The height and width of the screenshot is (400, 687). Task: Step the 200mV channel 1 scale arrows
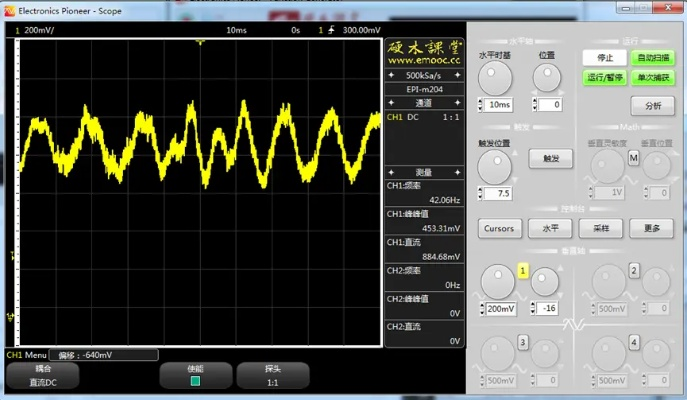pos(484,310)
